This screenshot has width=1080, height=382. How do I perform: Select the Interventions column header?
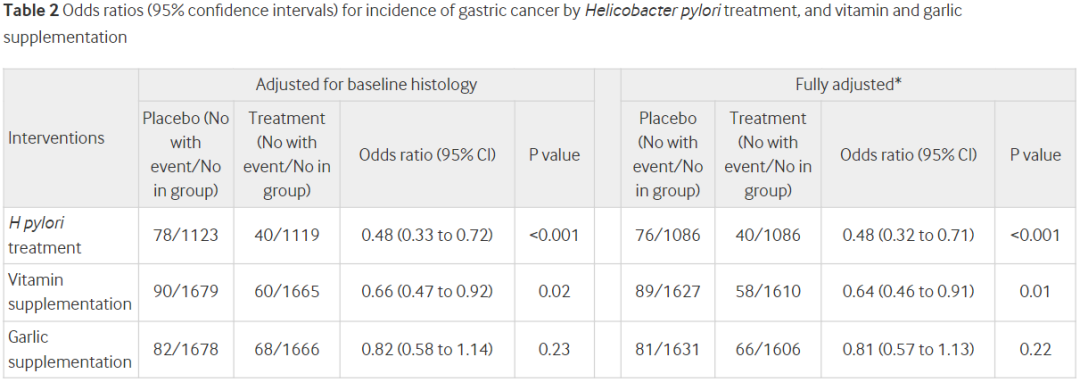tap(56, 138)
